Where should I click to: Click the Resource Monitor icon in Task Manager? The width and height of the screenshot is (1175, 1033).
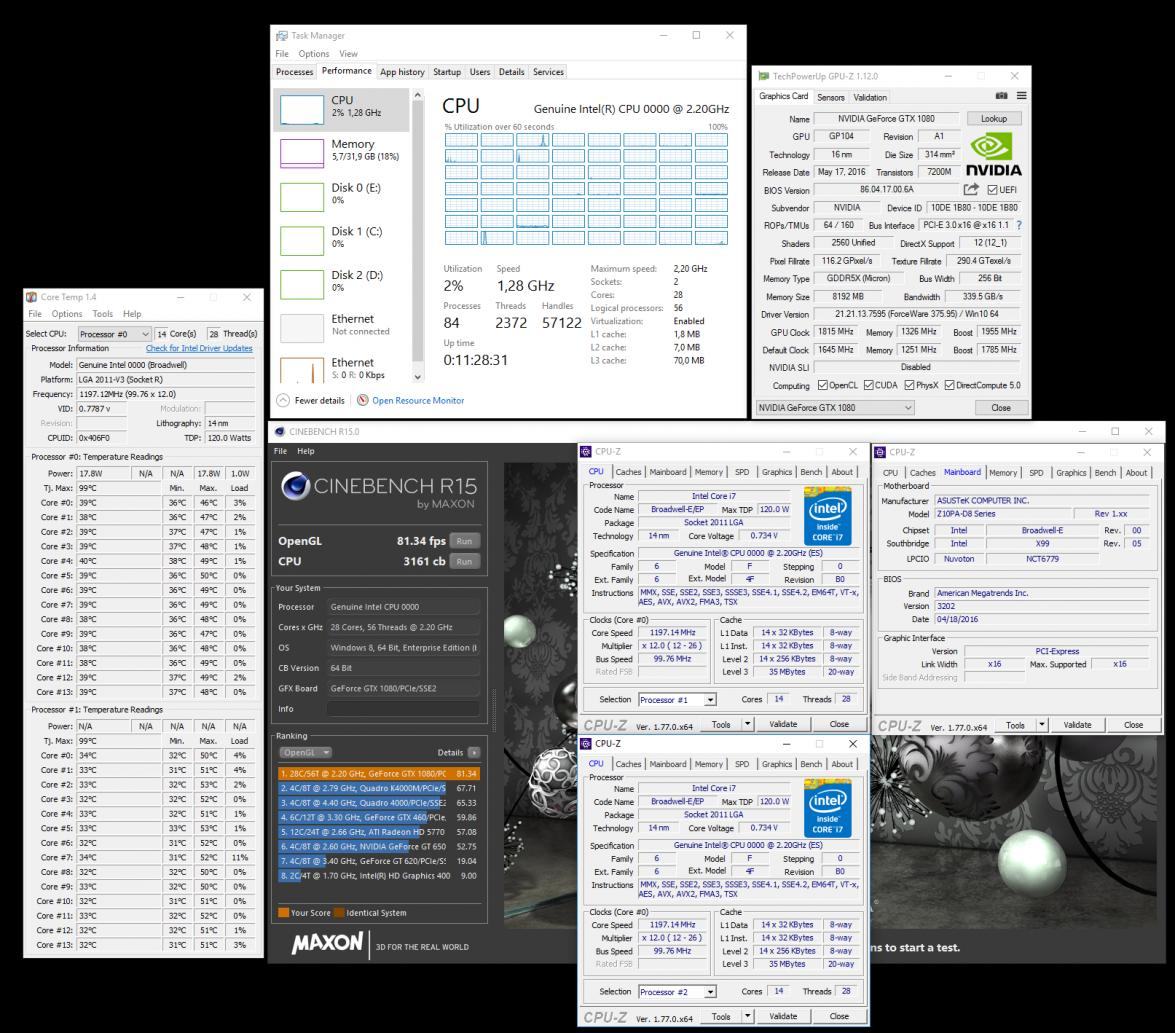coord(363,400)
